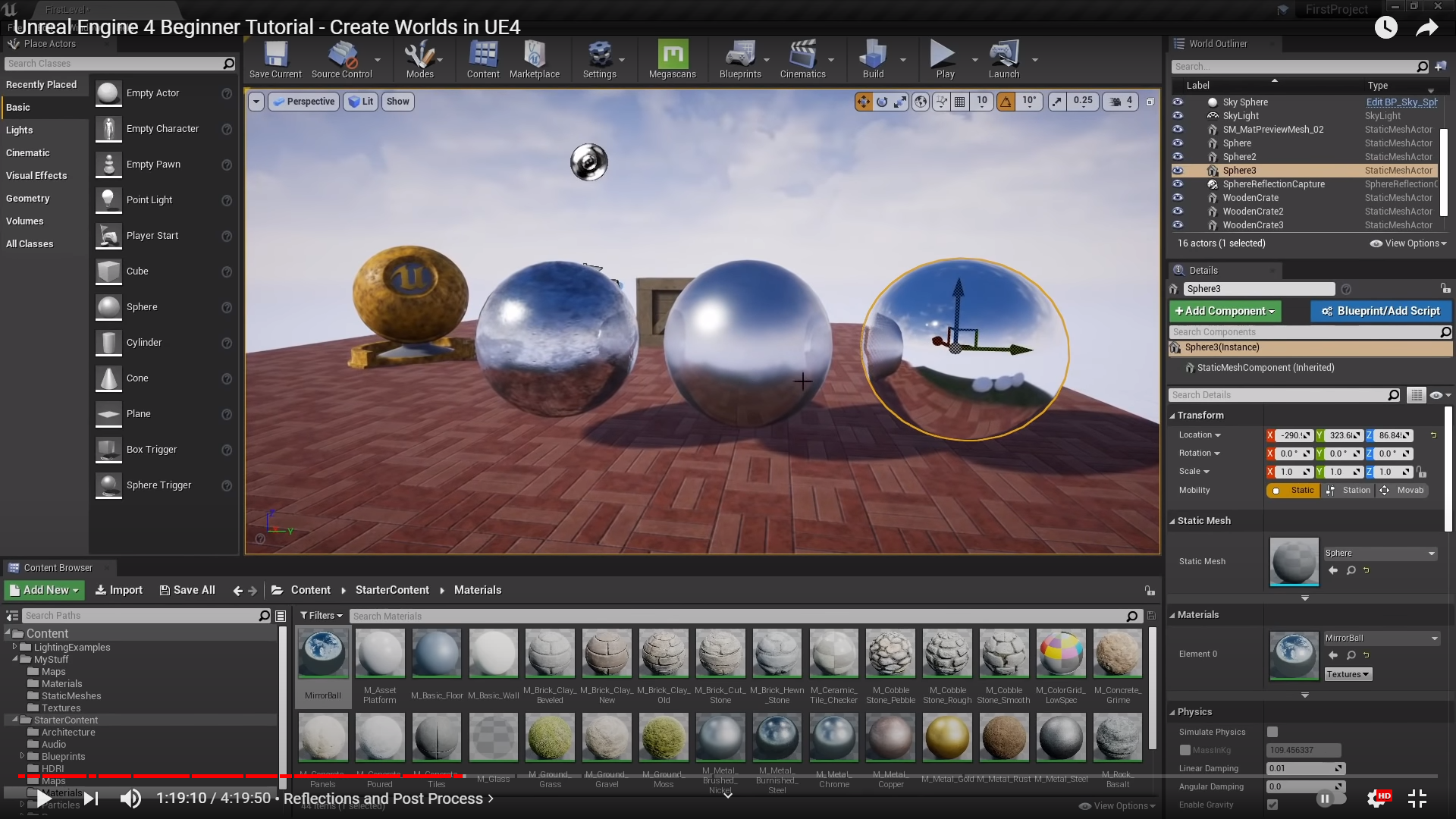Open the Filters dropdown in Content Browser

click(321, 616)
